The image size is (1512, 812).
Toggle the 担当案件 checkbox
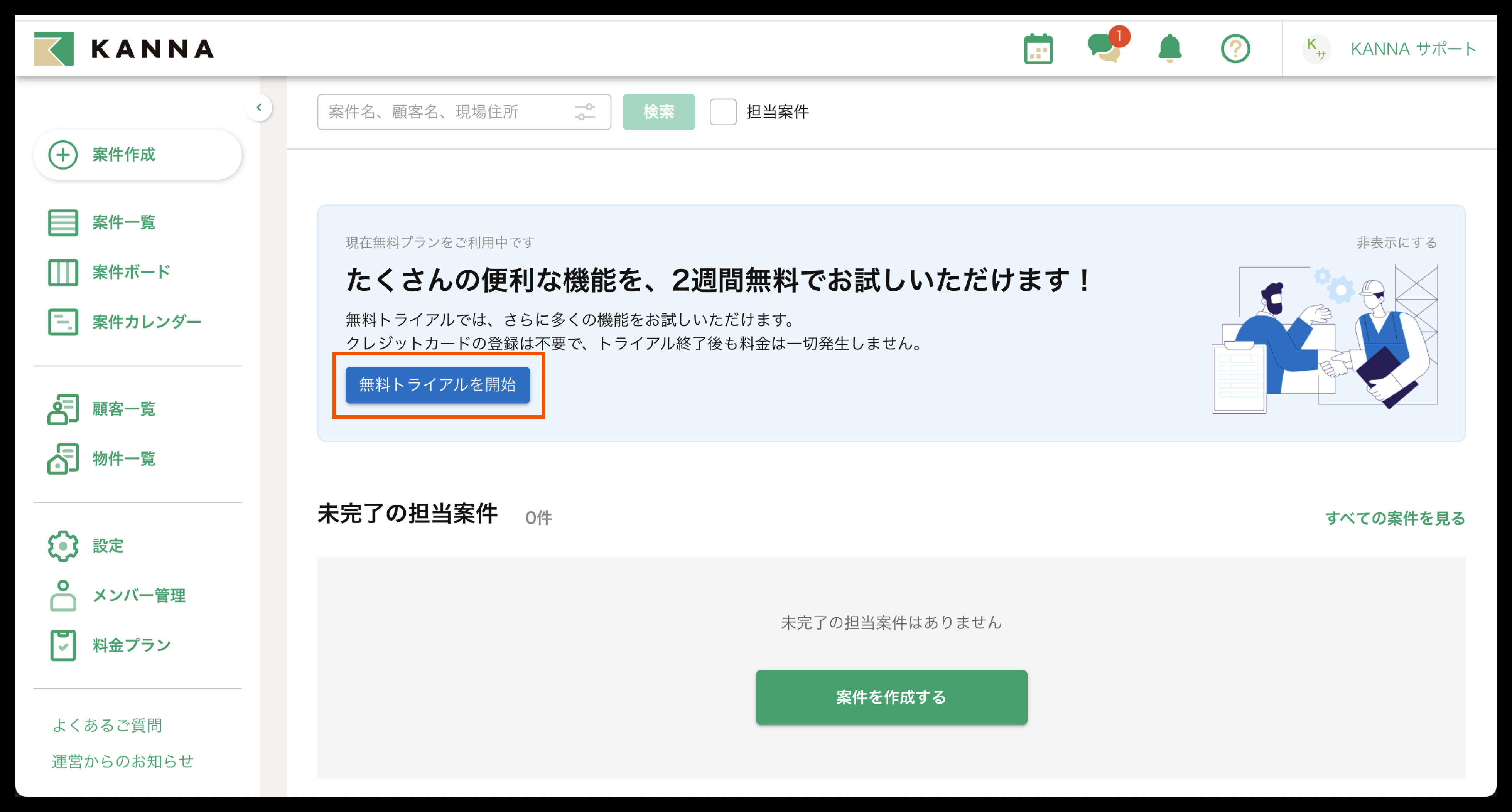[x=722, y=111]
